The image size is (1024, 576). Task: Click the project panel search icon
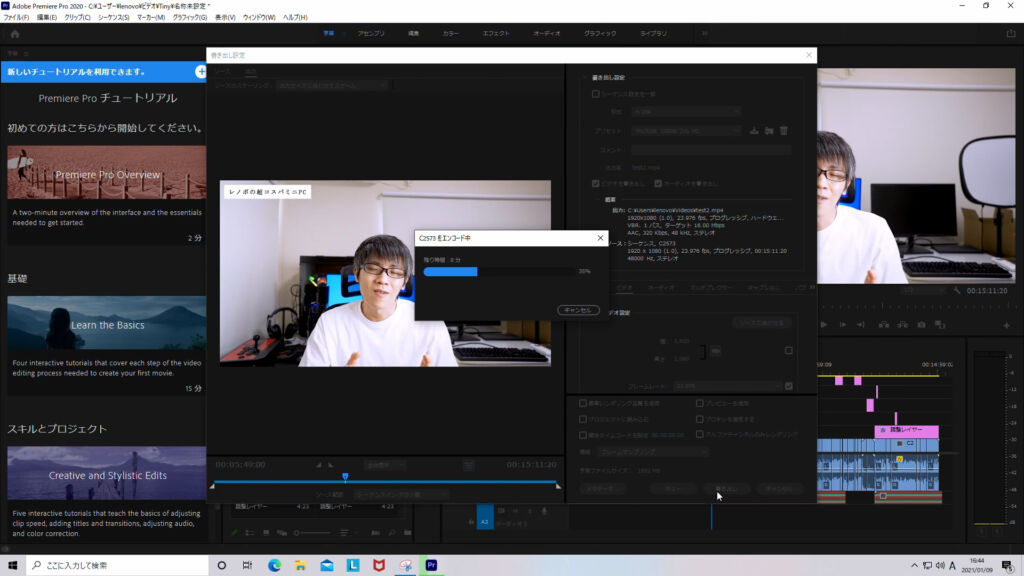coord(392,533)
